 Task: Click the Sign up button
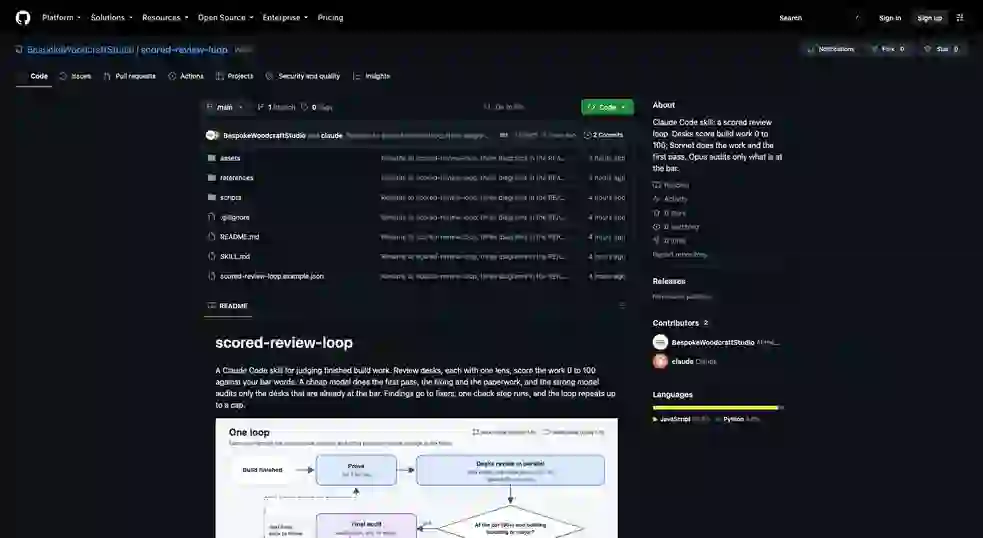pyautogui.click(x=930, y=18)
